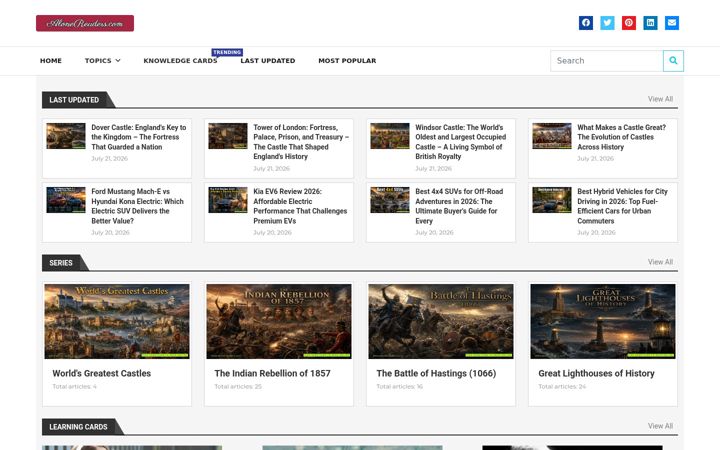
Task: Share via the Twitter icon
Action: tap(607, 22)
